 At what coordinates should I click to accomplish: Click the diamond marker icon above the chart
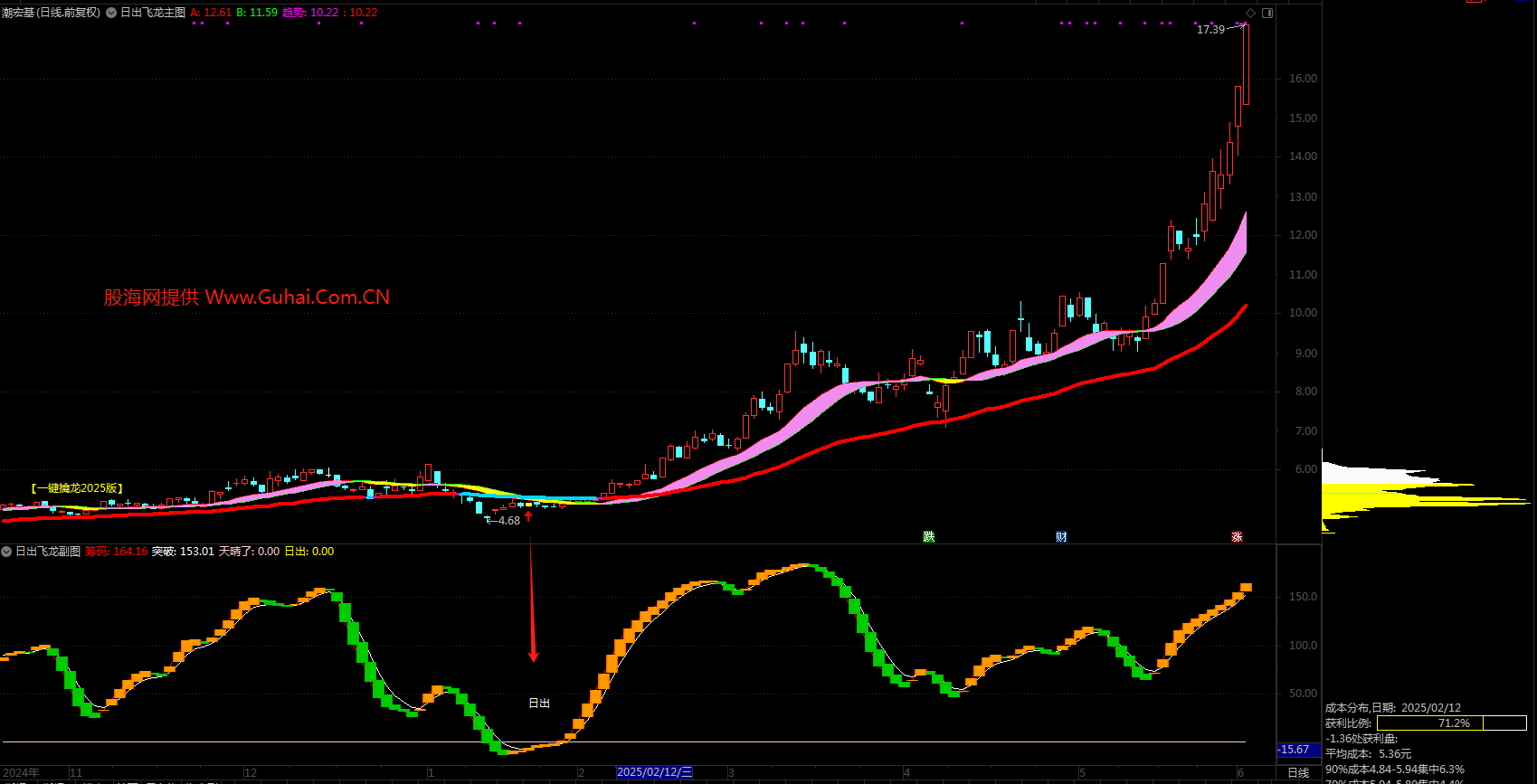tap(1251, 13)
